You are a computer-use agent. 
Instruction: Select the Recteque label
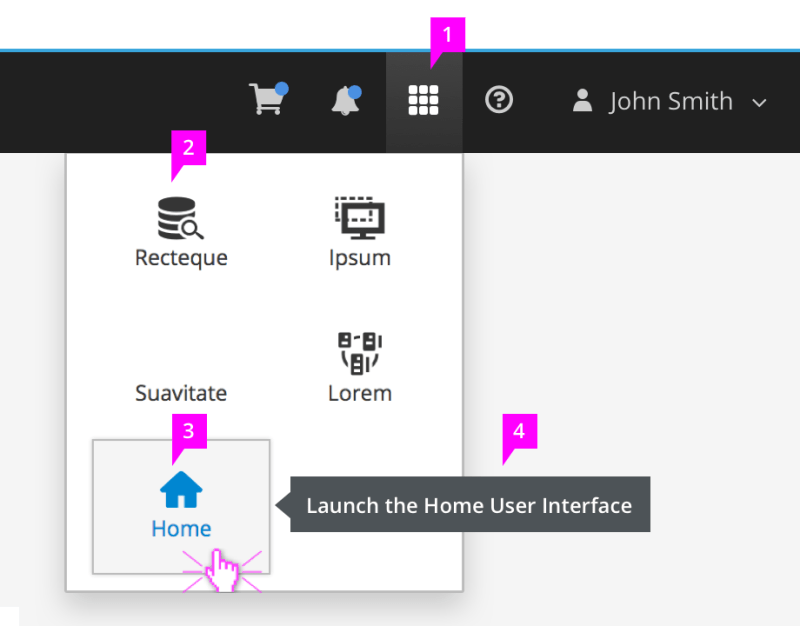tap(181, 258)
